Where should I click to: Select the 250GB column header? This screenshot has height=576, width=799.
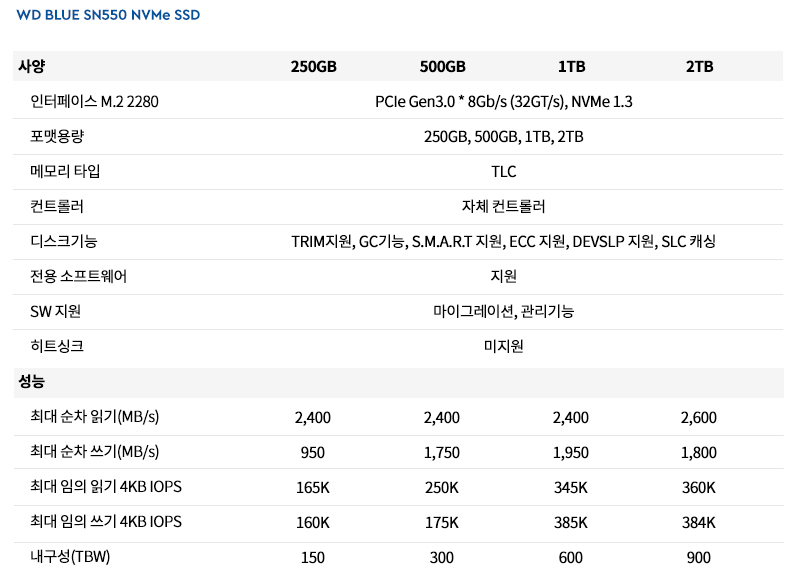(313, 67)
